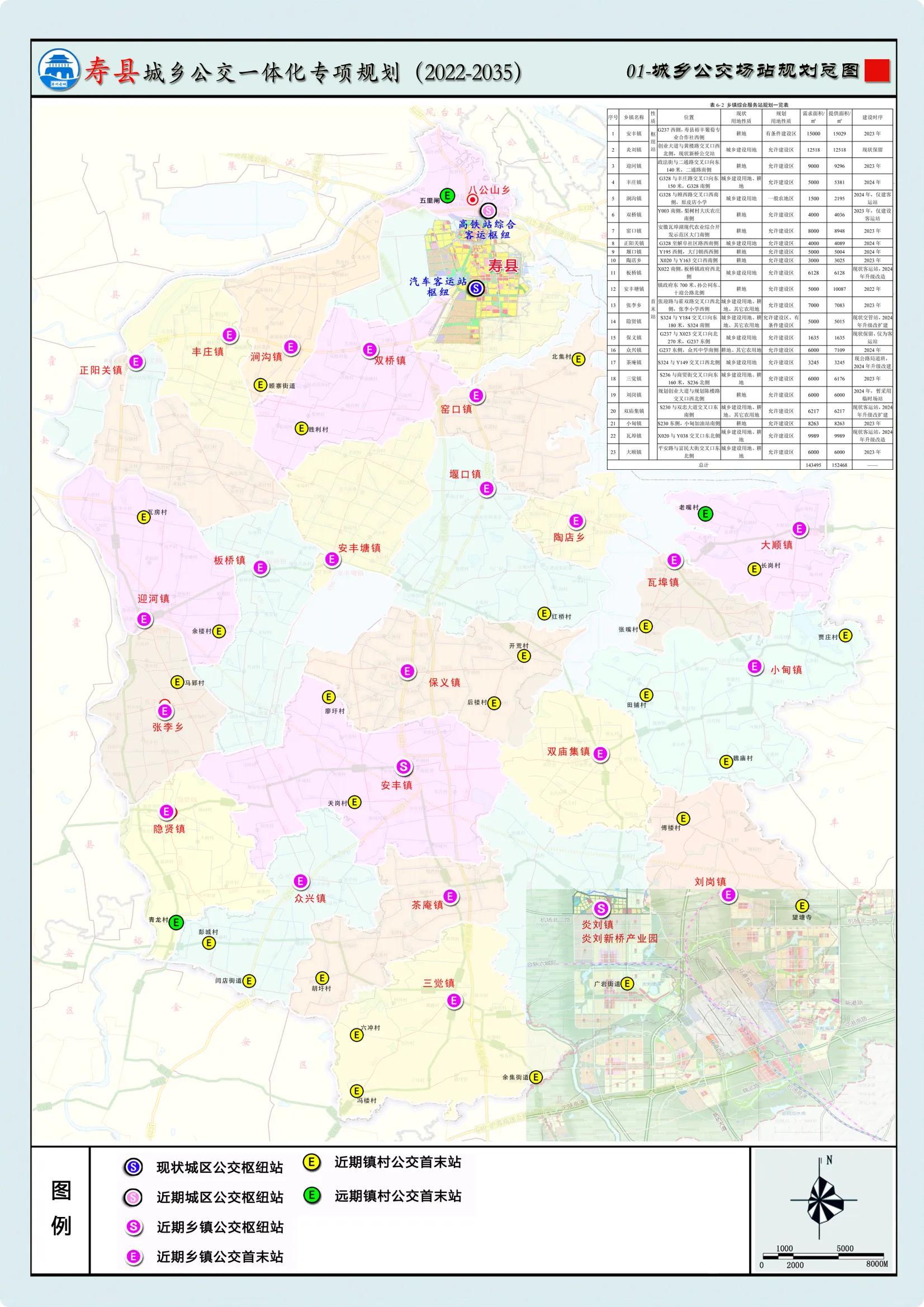Viewport: 924px width, 1307px height.
Task: Click the E marker below 三觉镇
Action: coord(453,1000)
